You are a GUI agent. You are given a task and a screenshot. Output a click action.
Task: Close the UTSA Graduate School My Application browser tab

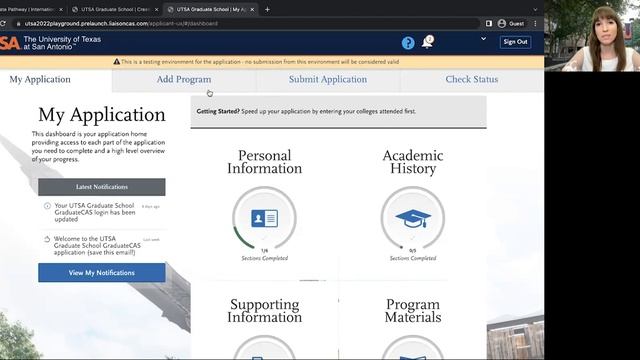(x=252, y=9)
